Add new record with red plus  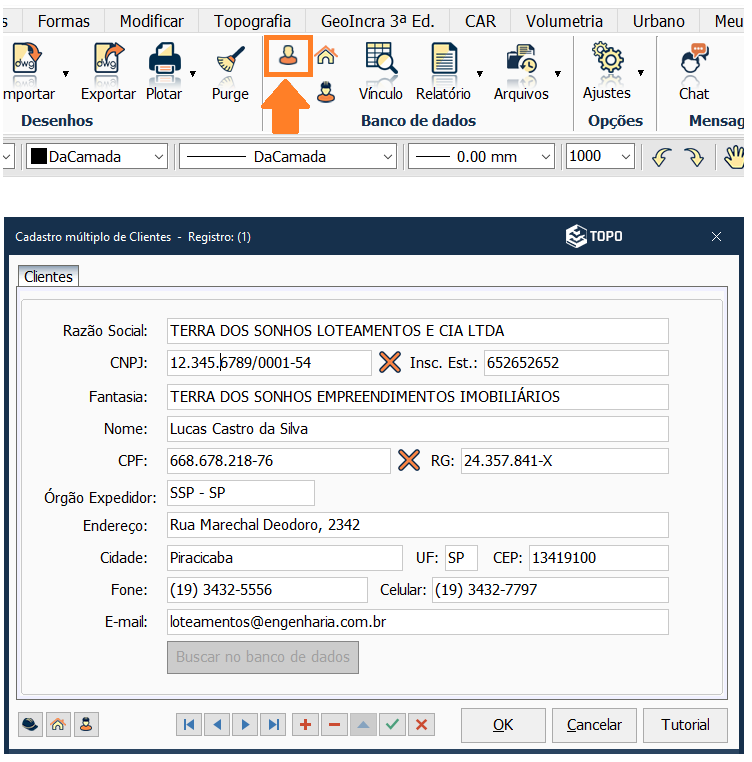[305, 725]
